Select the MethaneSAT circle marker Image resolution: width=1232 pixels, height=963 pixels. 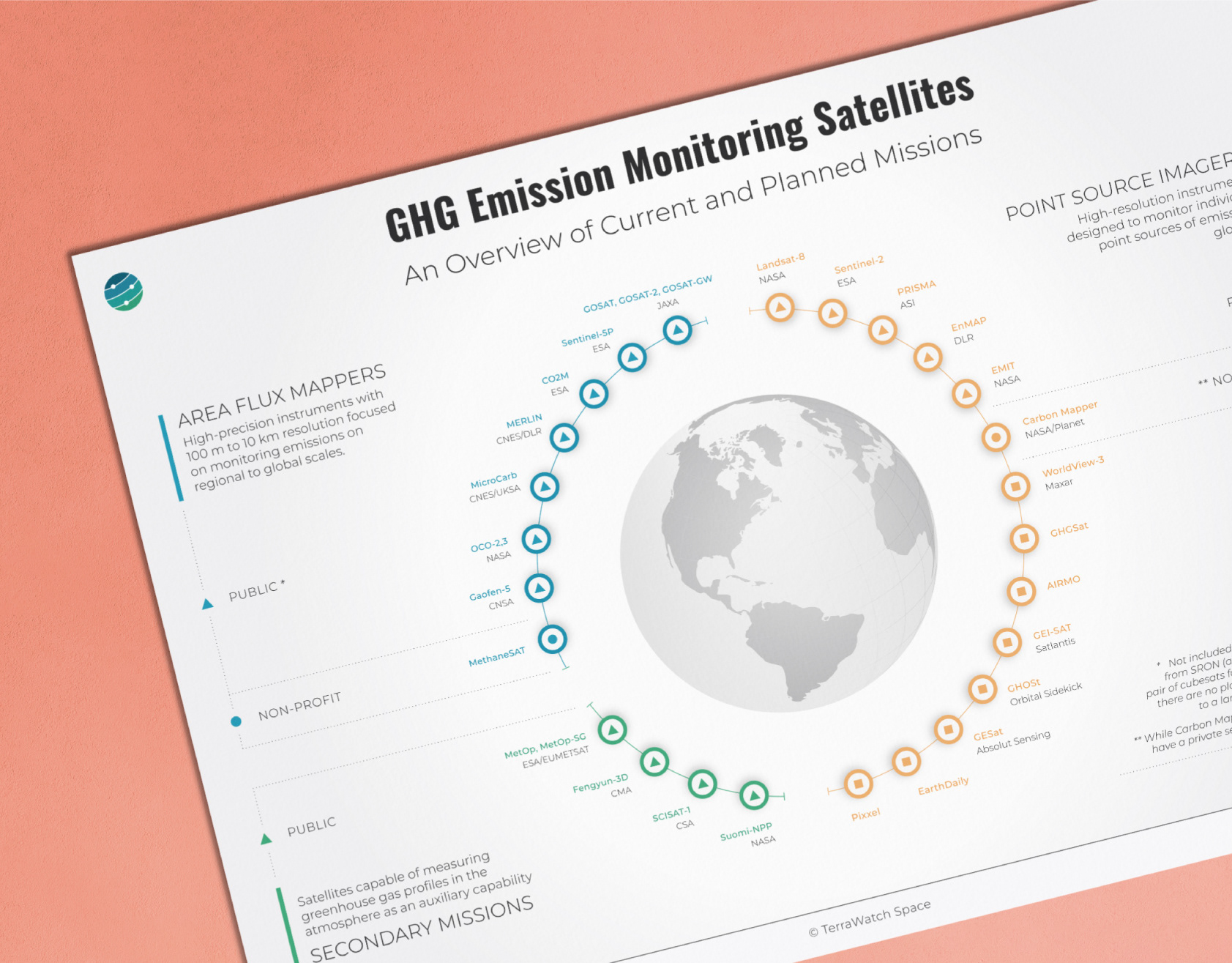[x=553, y=639]
